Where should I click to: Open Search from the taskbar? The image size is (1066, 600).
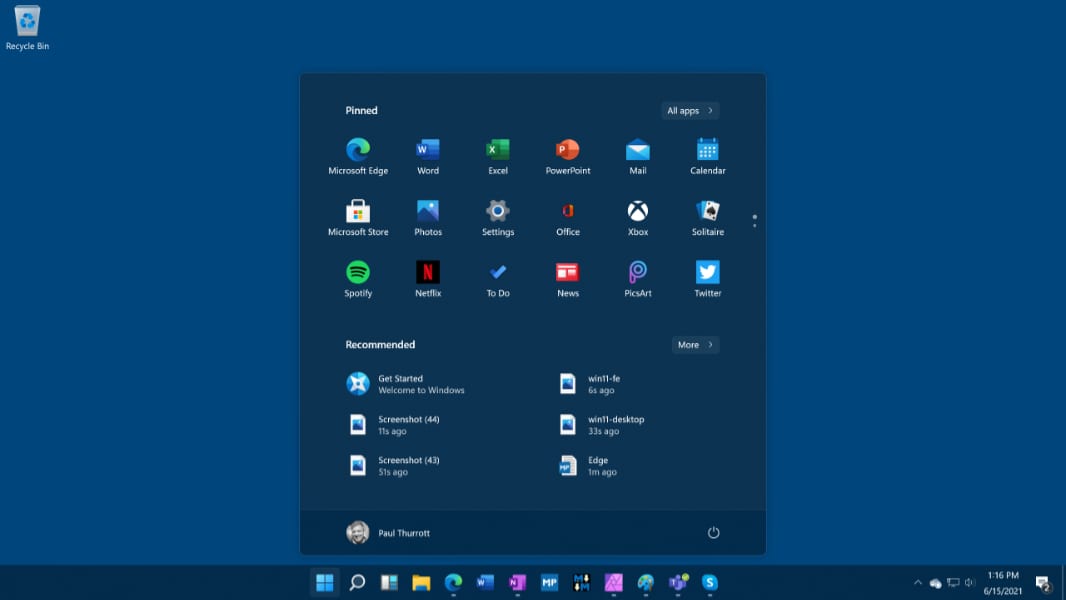pyautogui.click(x=357, y=582)
